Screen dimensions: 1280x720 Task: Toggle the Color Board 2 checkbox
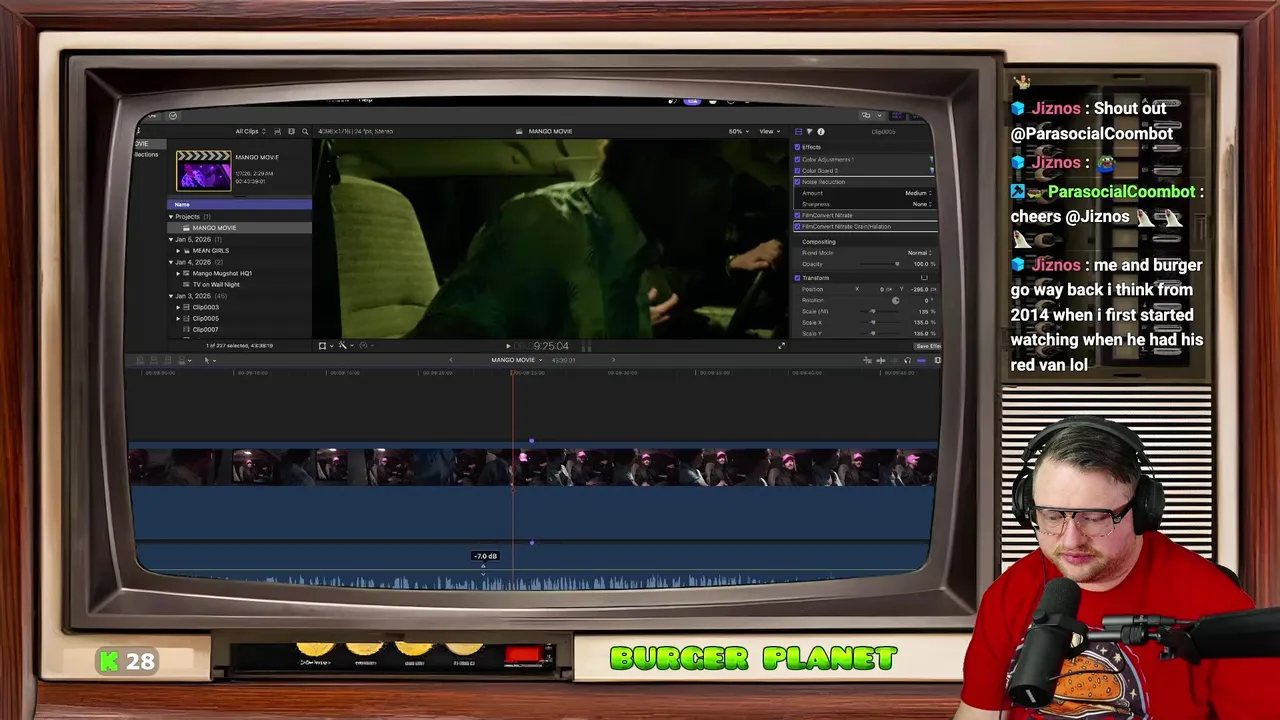[797, 170]
